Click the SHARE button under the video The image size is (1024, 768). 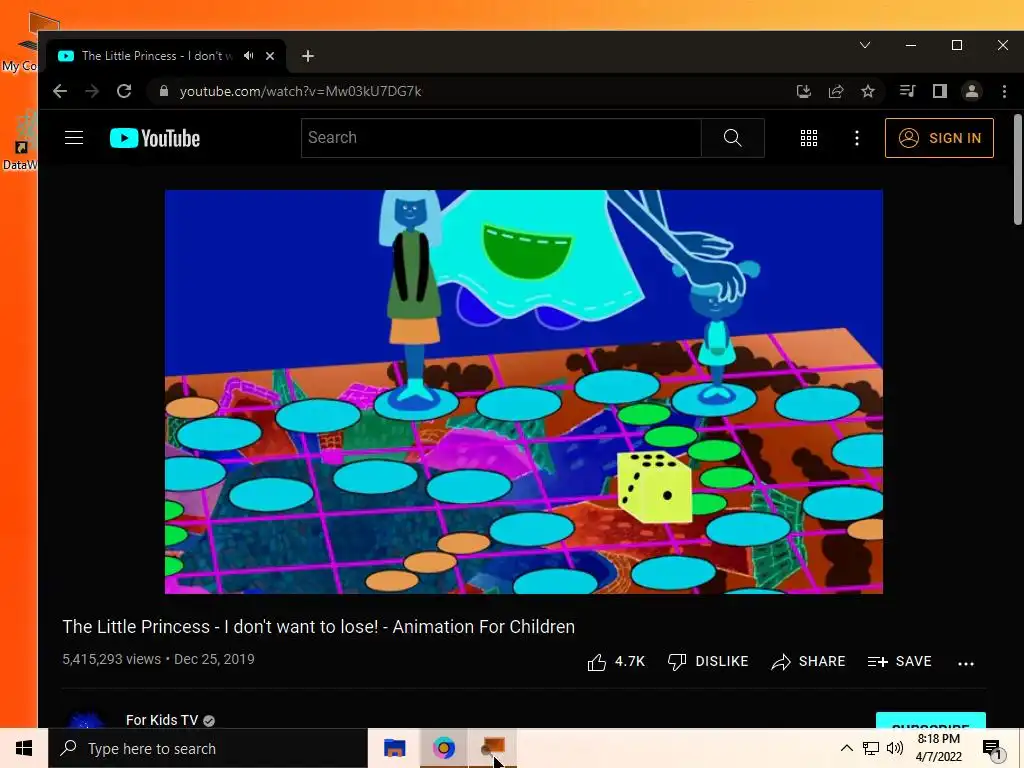click(808, 662)
